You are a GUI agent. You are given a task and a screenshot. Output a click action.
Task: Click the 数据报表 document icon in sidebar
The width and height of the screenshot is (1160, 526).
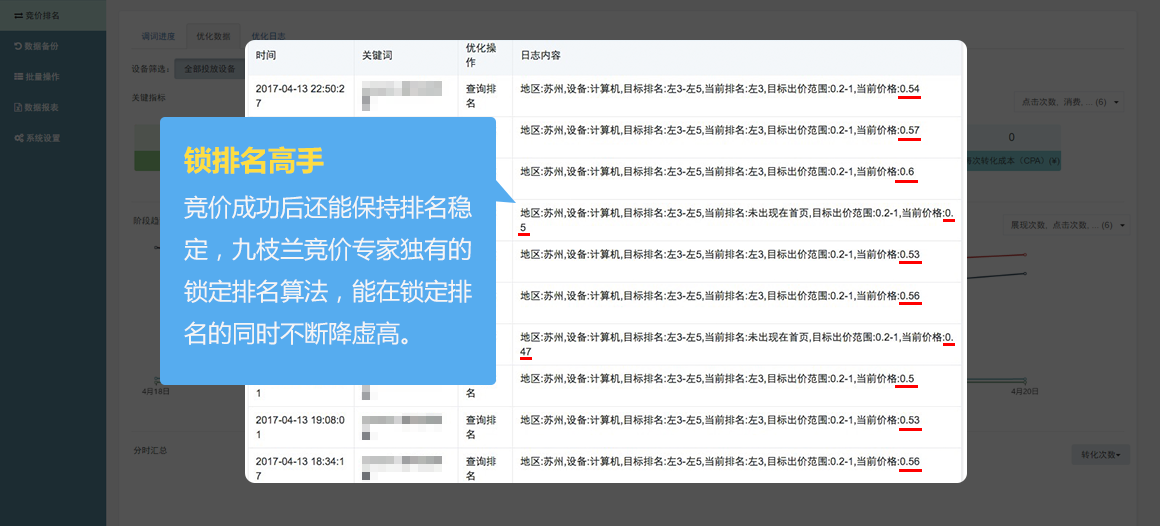point(18,107)
